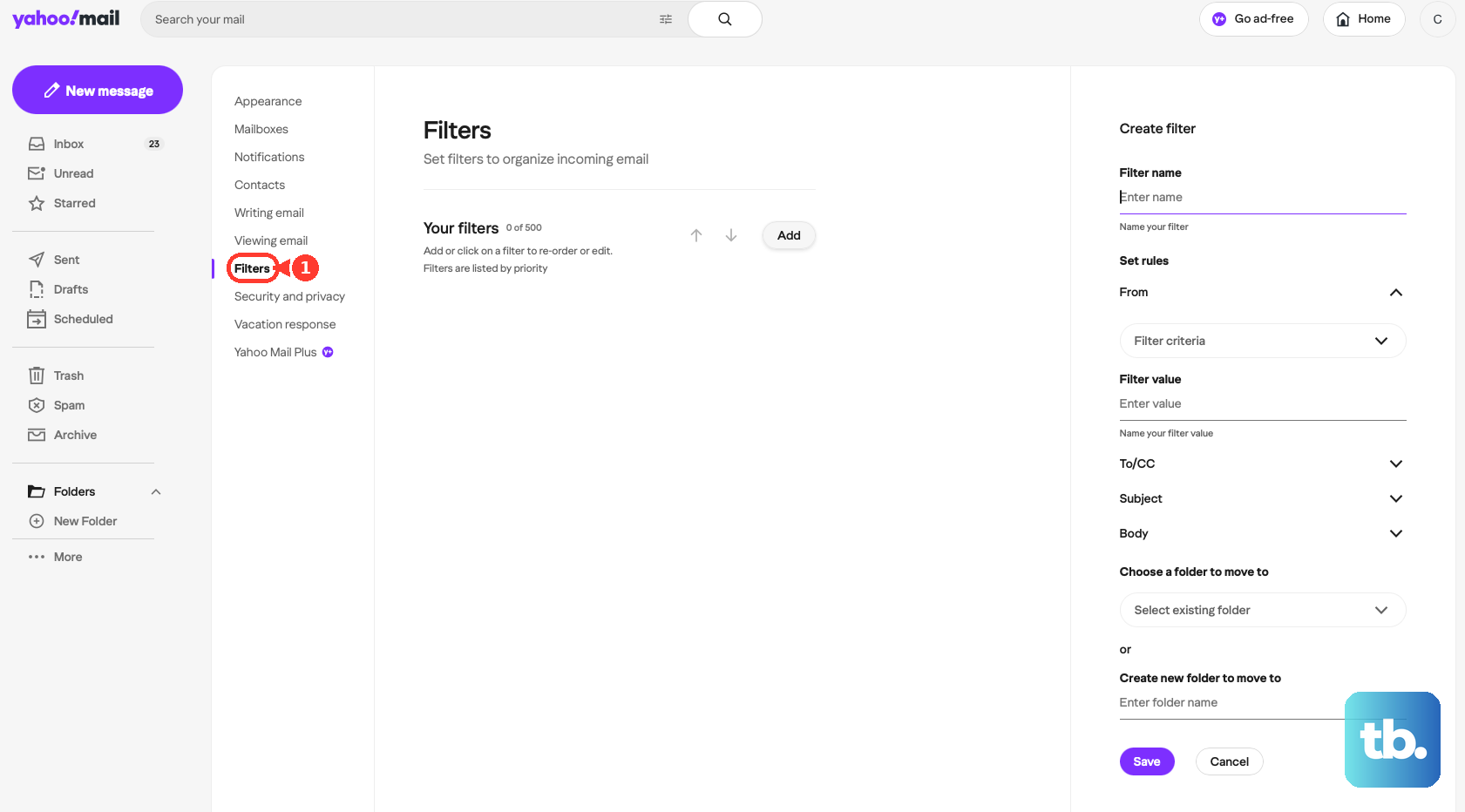The width and height of the screenshot is (1465, 812).
Task: Click the Archive box icon
Action: [37, 435]
